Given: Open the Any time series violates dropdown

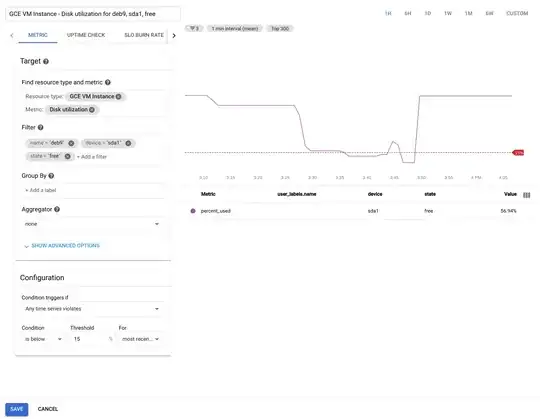Looking at the screenshot, I should [x=92, y=309].
